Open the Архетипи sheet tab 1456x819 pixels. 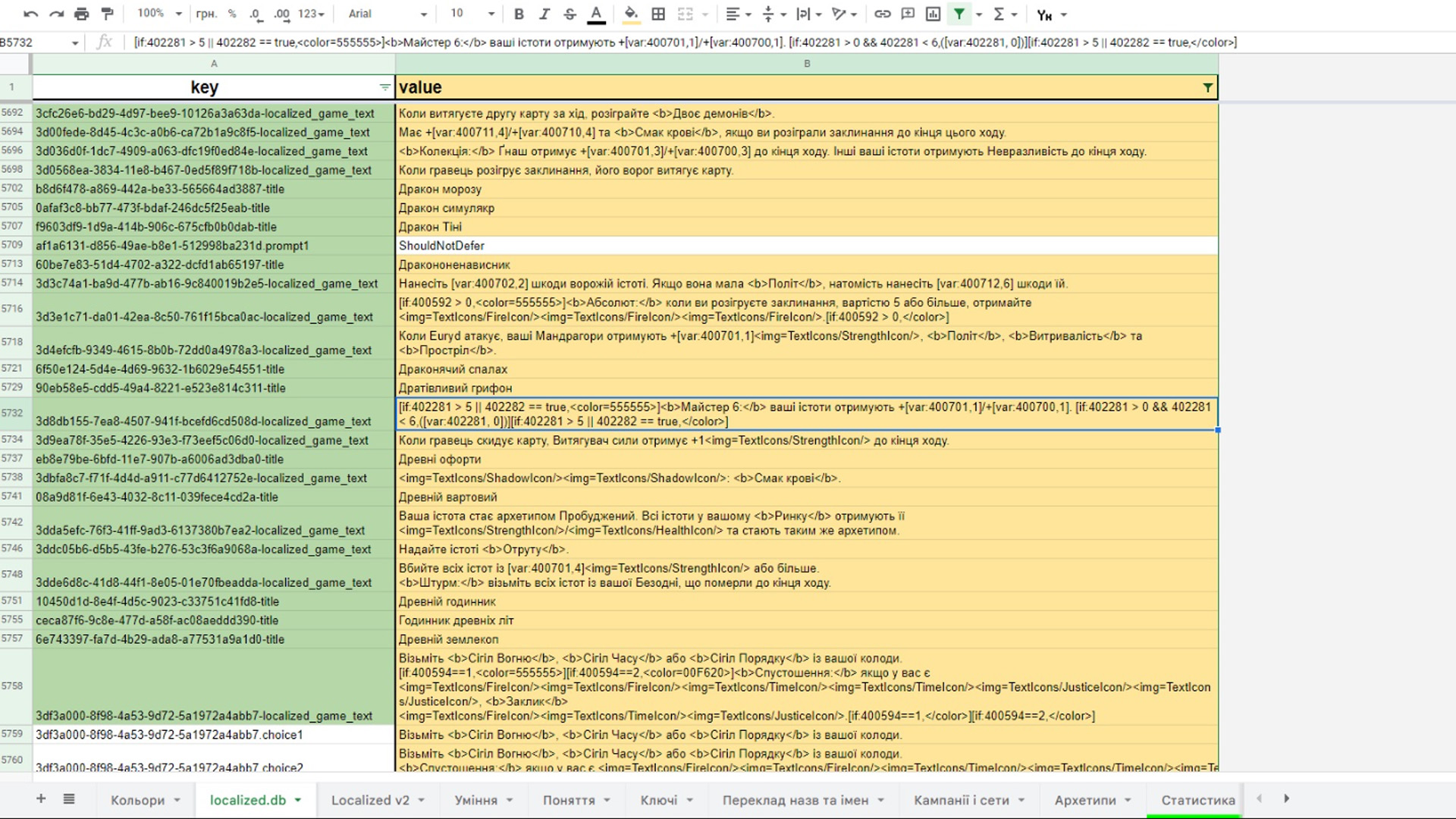pyautogui.click(x=1085, y=800)
